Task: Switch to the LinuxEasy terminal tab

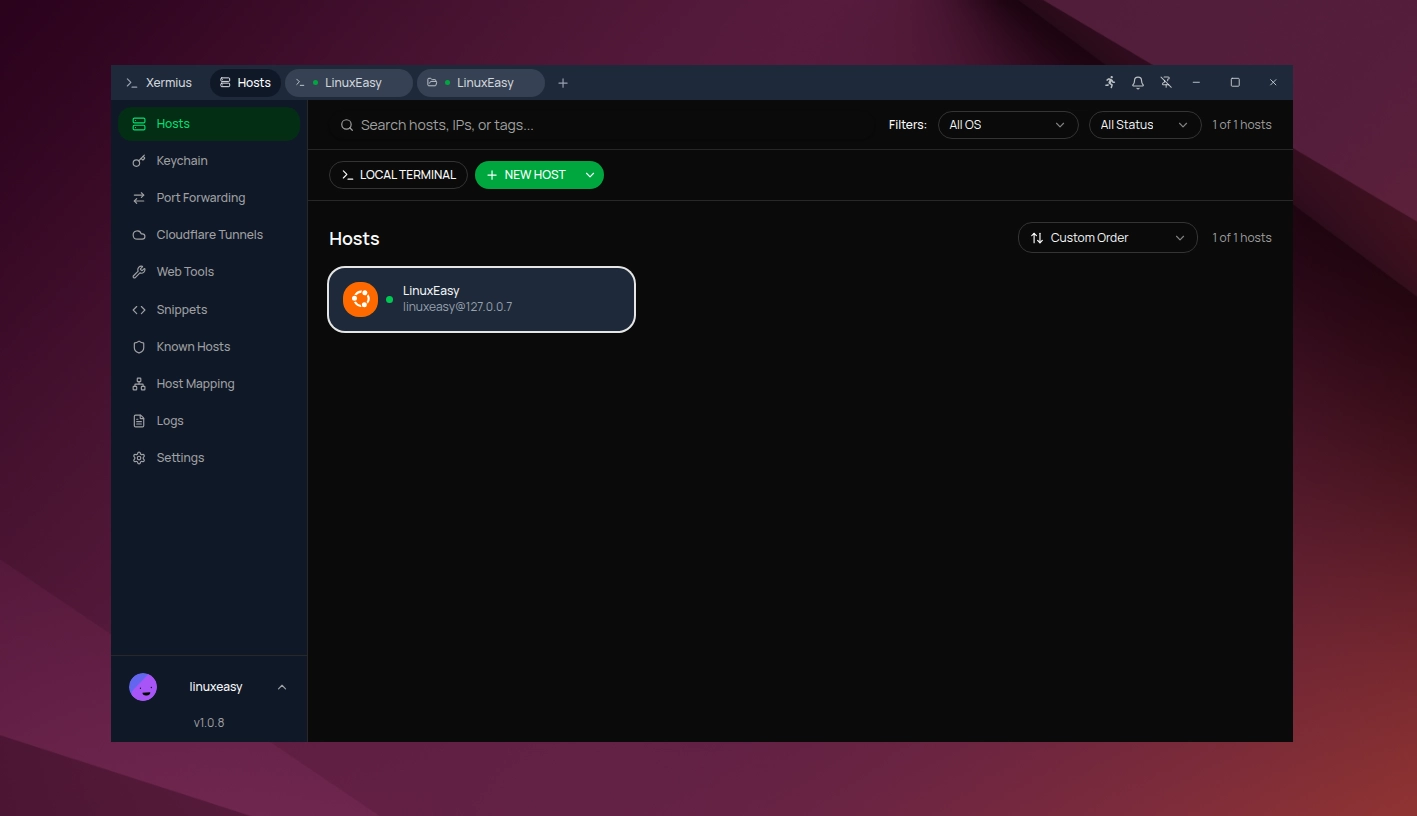Action: pyautogui.click(x=347, y=83)
